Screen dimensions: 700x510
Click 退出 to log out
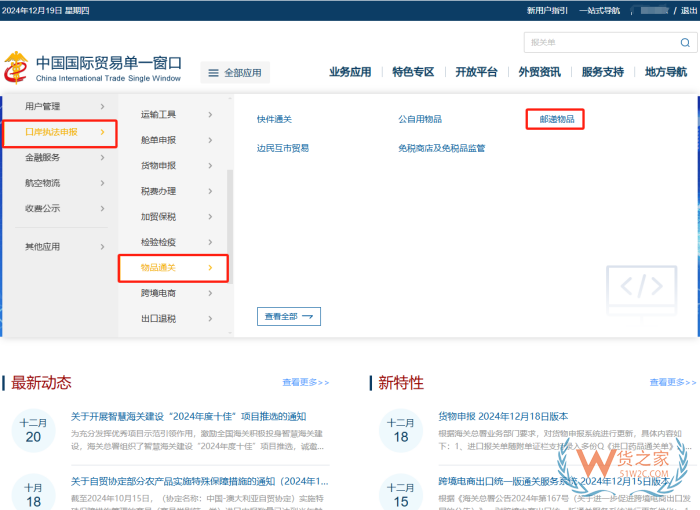pos(689,10)
